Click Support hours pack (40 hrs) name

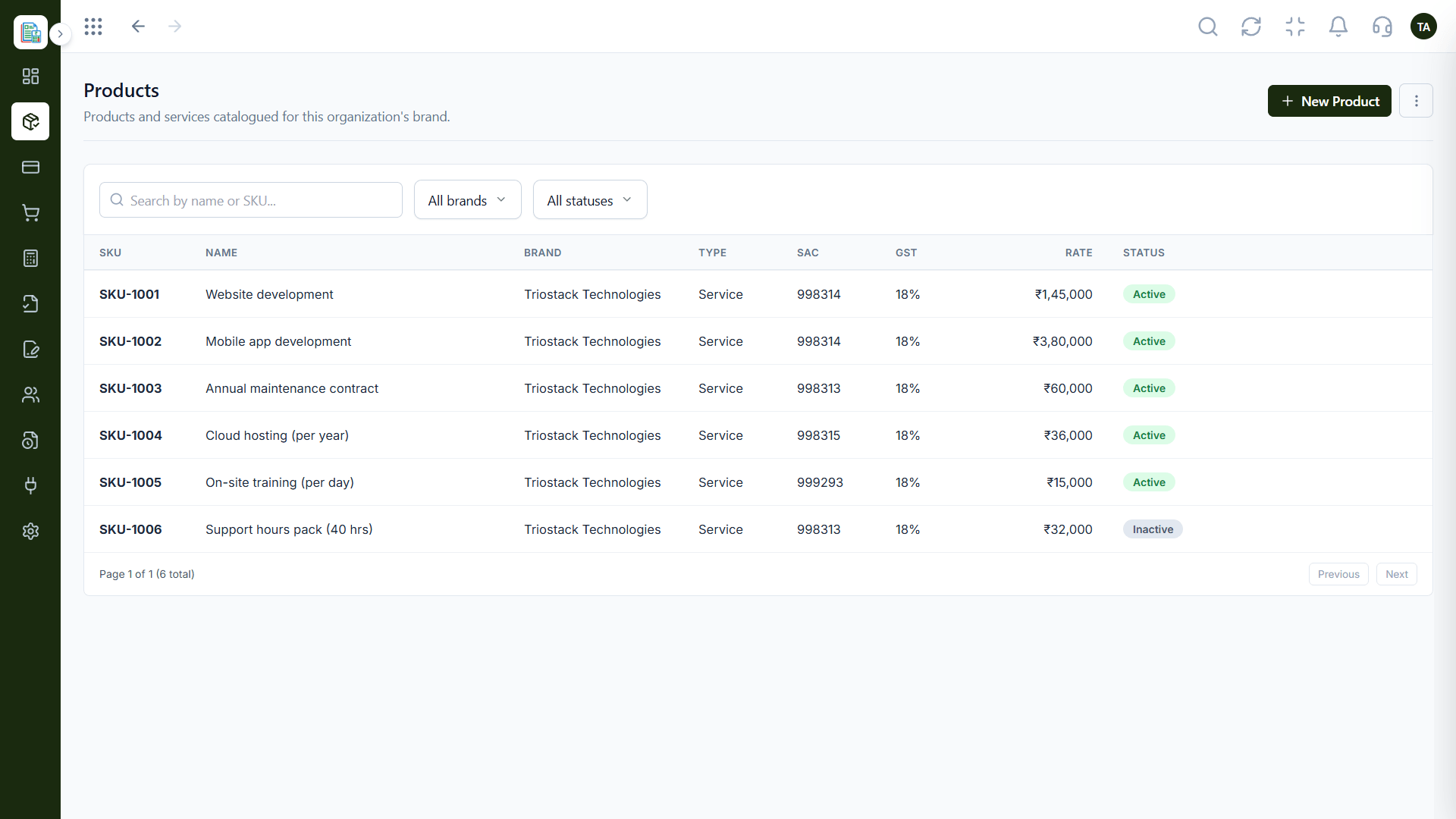coord(289,529)
